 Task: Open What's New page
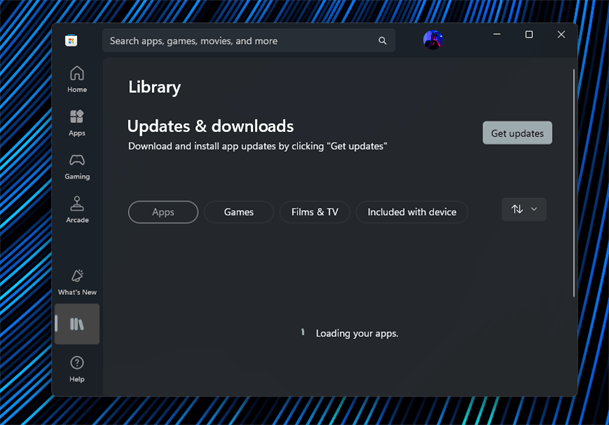click(77, 282)
